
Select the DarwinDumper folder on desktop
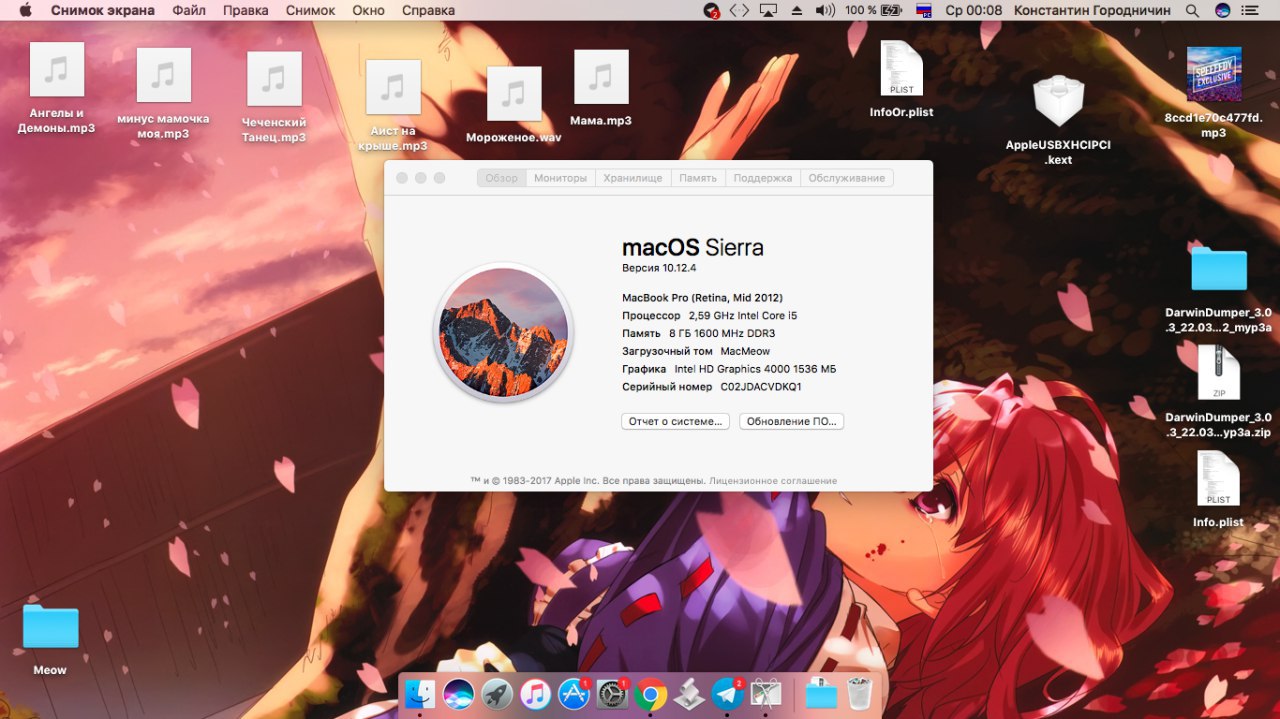1218,289
